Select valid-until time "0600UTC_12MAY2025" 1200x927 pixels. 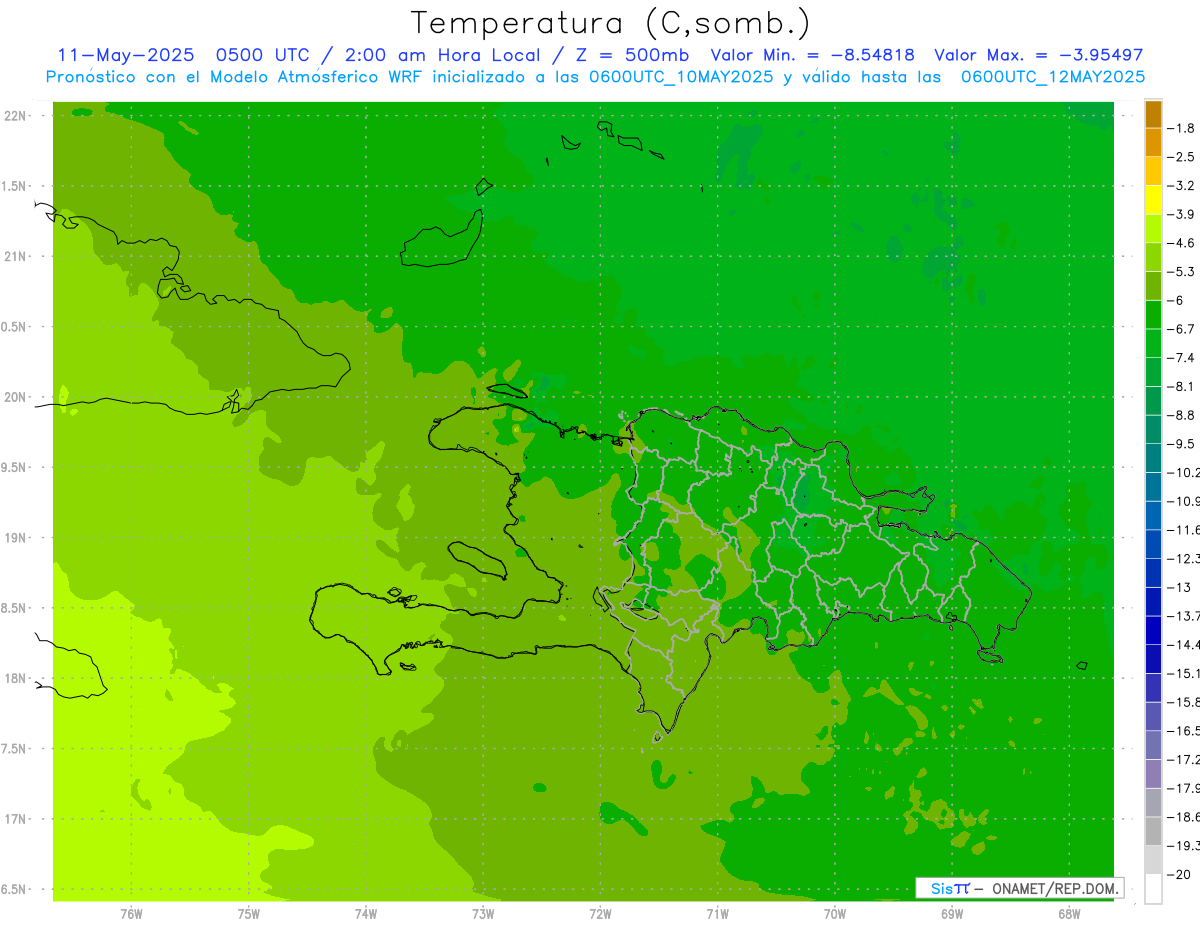point(1053,76)
